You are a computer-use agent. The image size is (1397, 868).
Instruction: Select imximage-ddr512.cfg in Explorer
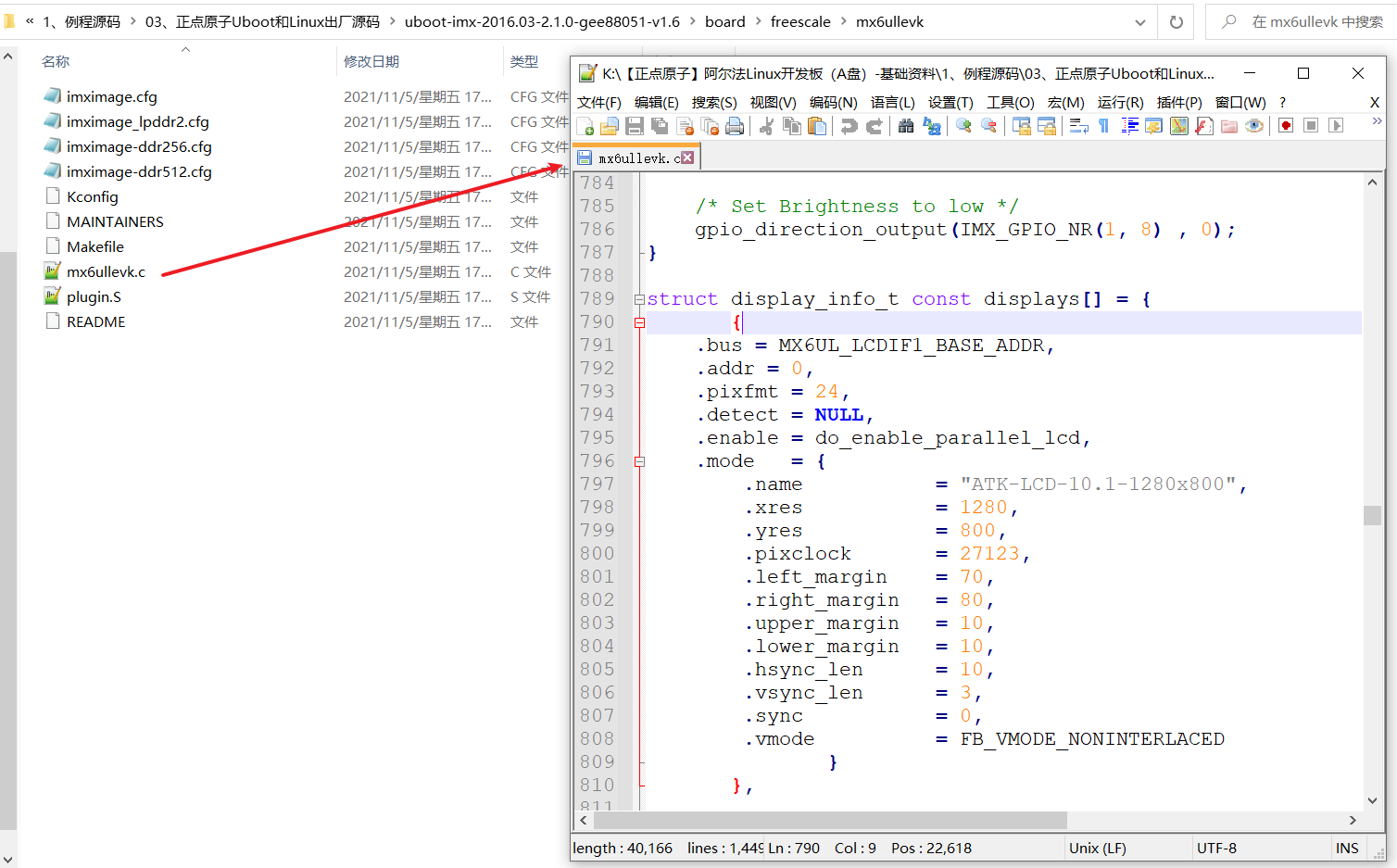(139, 171)
